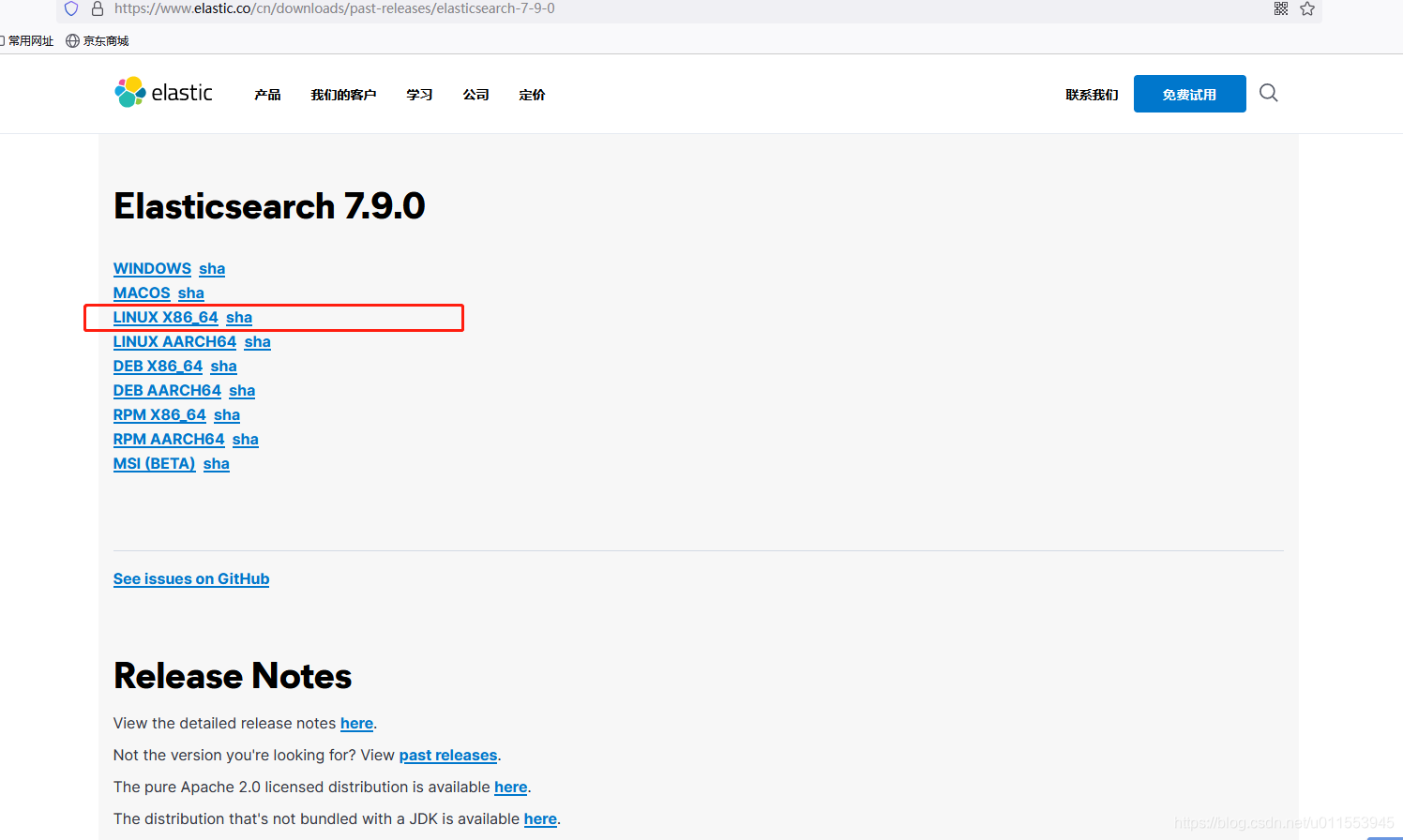Click the elastic logo

click(163, 92)
